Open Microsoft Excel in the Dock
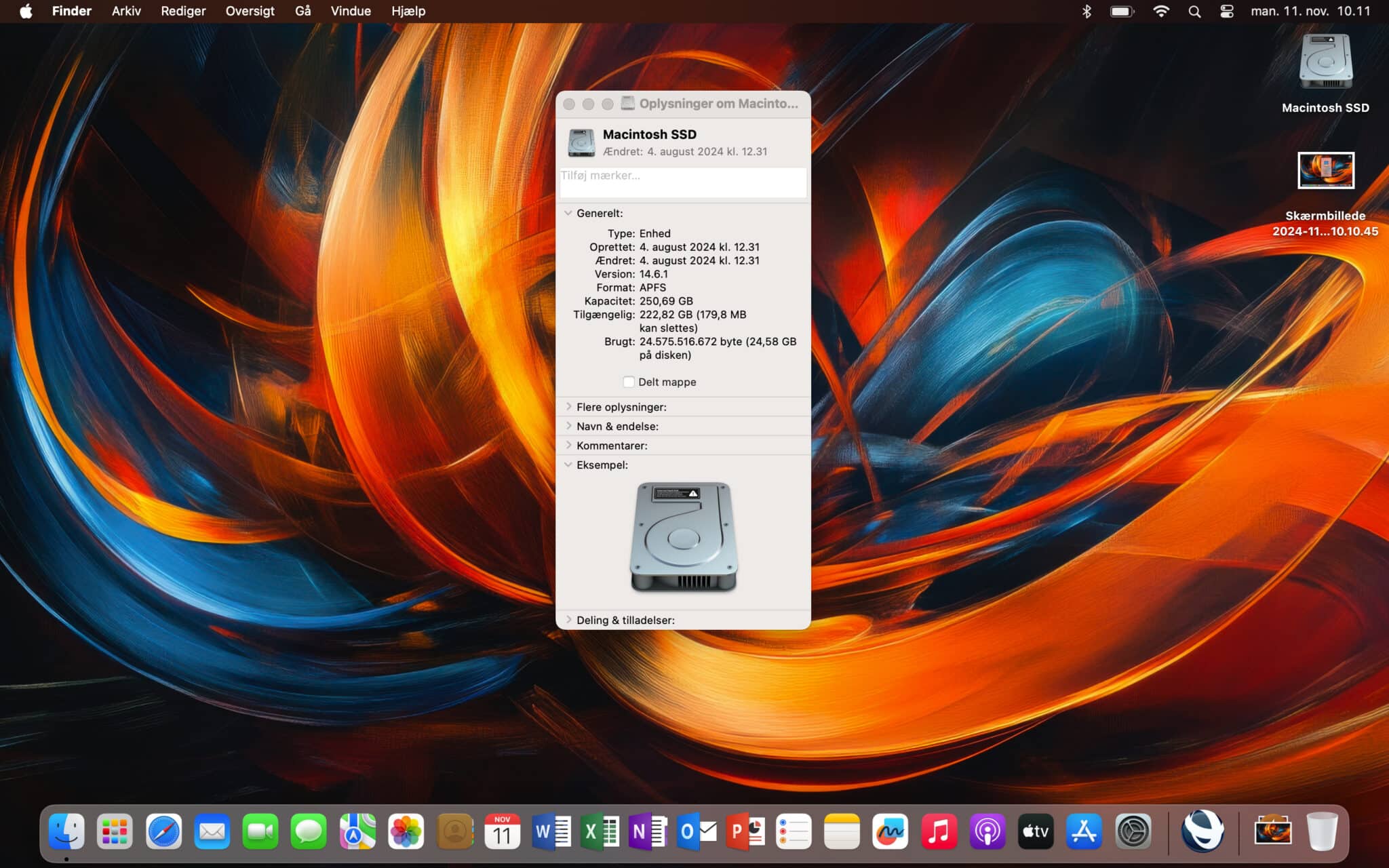This screenshot has width=1389, height=868. pos(600,831)
